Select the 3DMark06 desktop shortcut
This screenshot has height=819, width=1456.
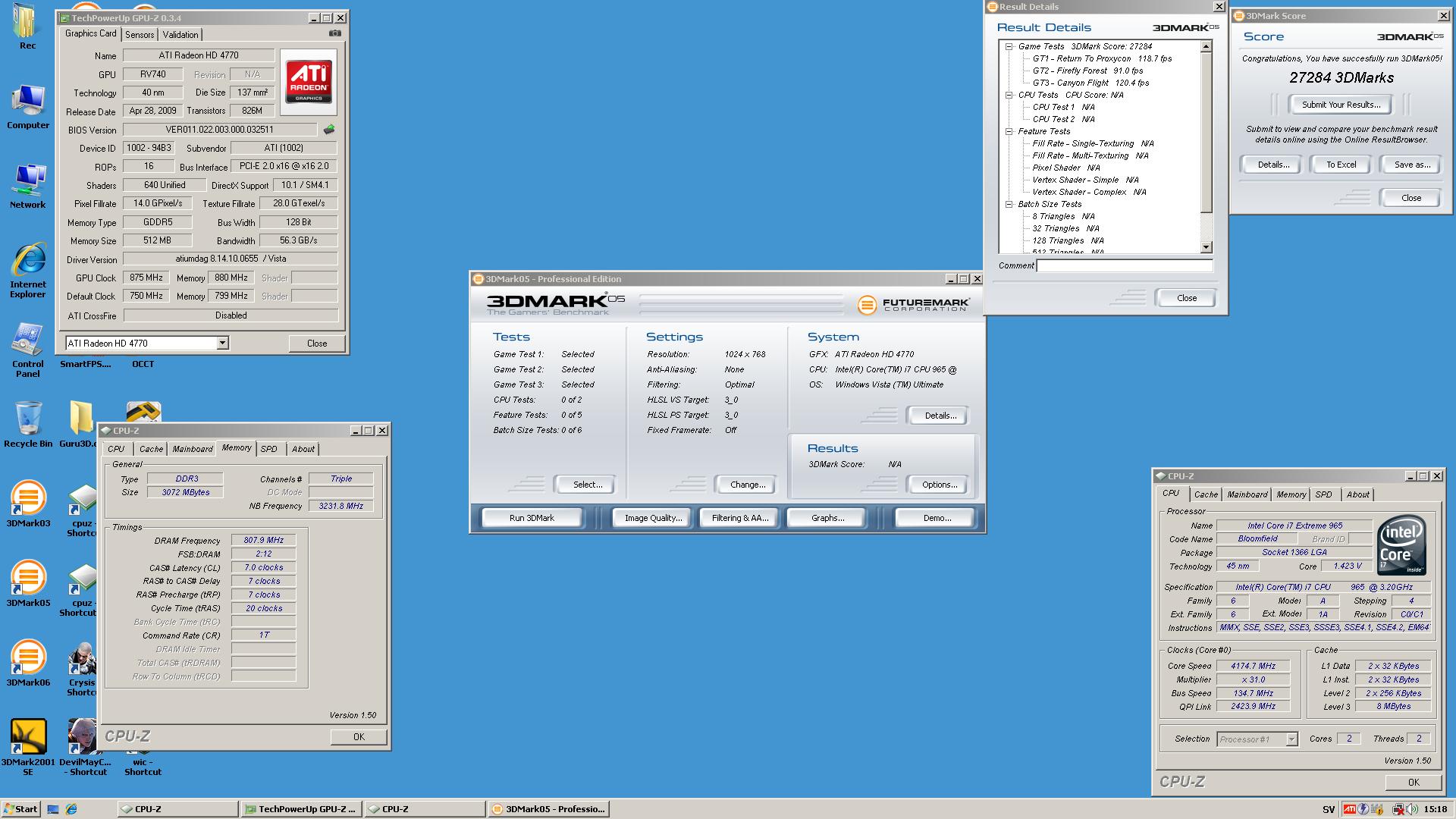pyautogui.click(x=28, y=663)
